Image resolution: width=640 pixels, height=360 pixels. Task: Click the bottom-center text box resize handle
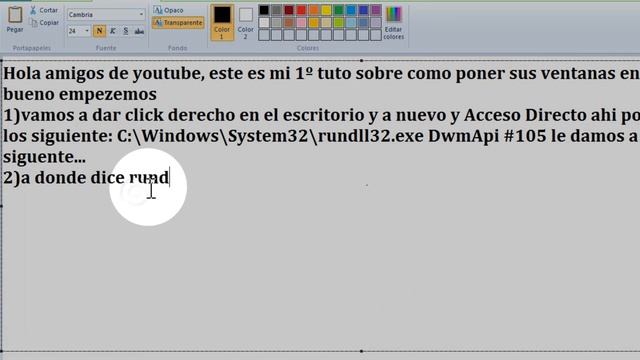pos(362,351)
